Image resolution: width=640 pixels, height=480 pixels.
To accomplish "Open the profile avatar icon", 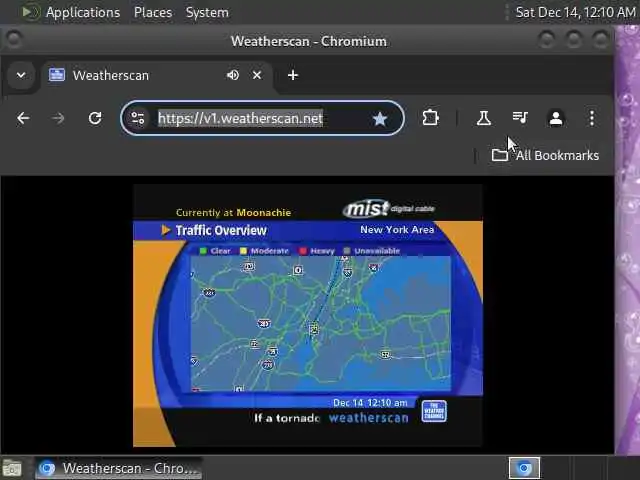I will point(556,119).
